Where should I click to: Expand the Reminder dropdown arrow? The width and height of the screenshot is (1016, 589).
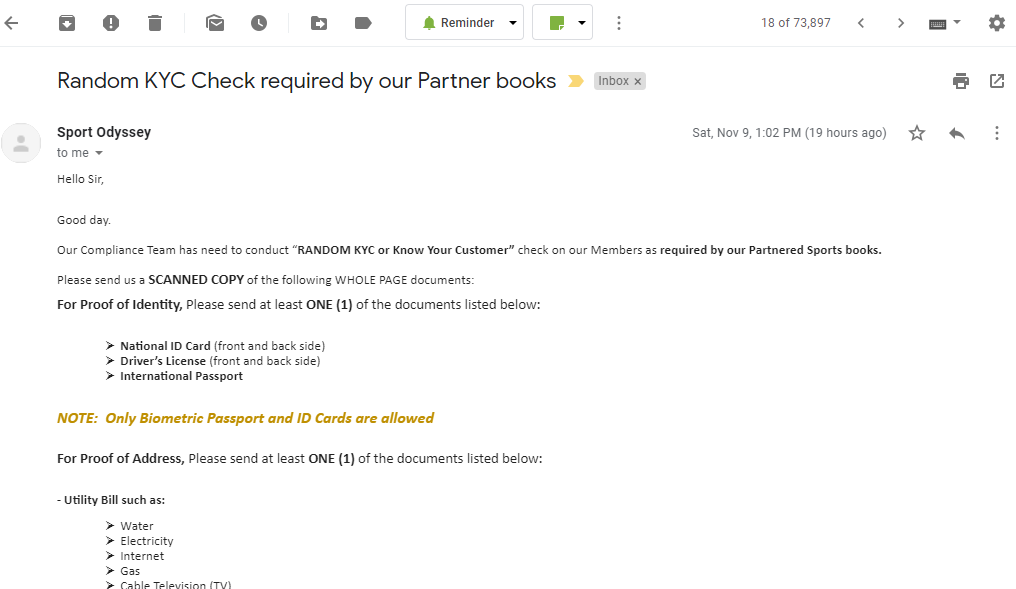click(x=513, y=23)
